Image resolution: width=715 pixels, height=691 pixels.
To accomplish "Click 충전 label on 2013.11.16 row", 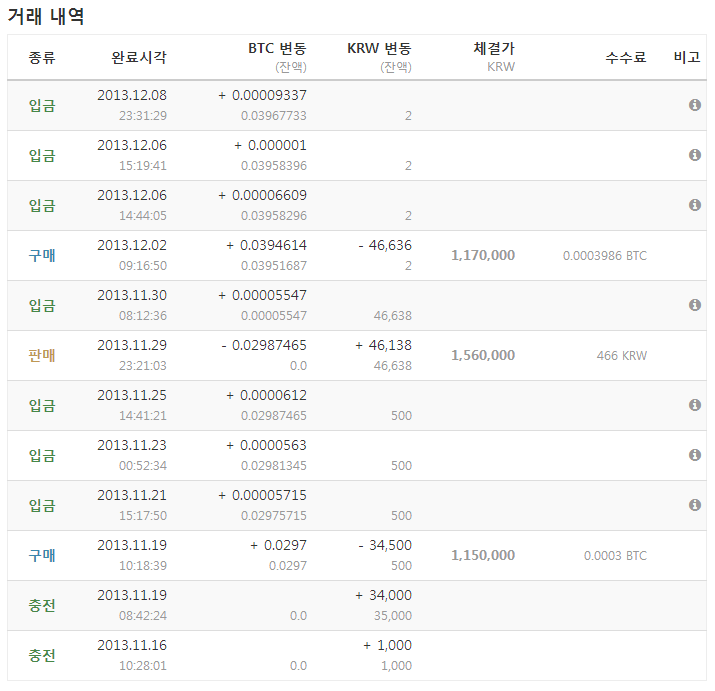I will tap(42, 656).
